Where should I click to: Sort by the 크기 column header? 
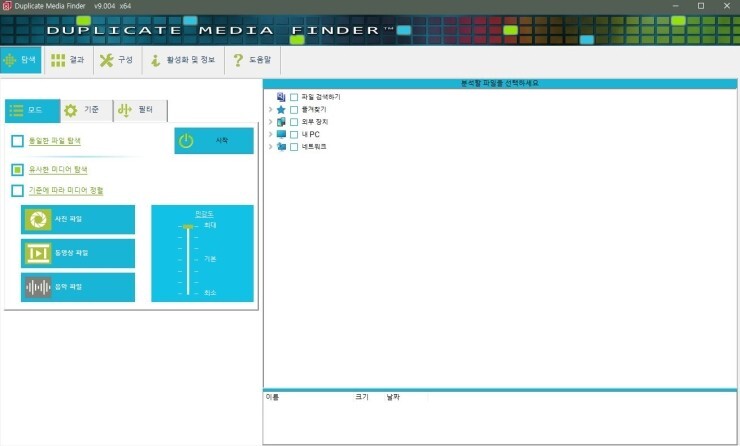[362, 397]
